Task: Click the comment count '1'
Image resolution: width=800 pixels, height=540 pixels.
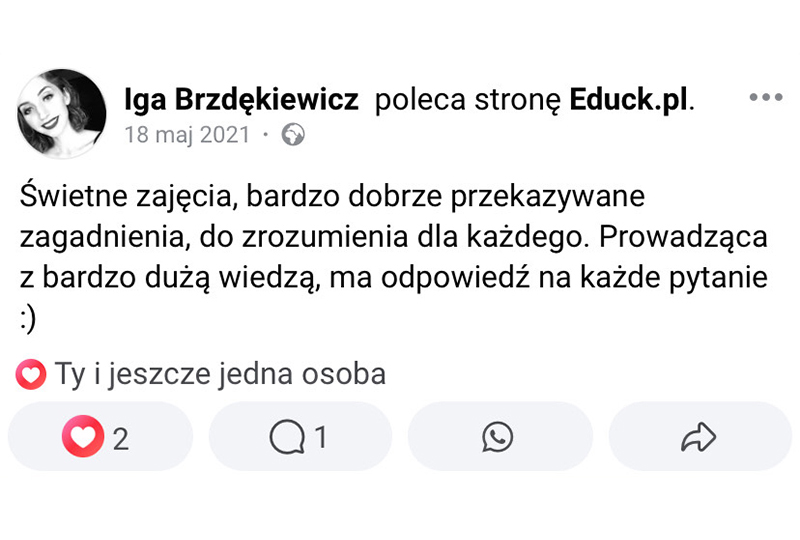Action: (321, 438)
